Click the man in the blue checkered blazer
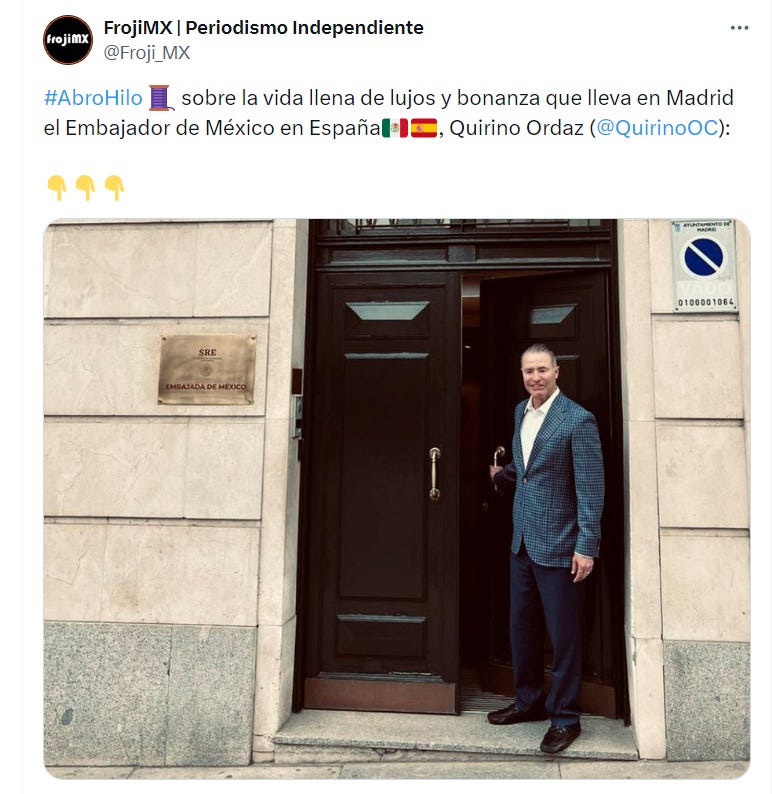This screenshot has height=794, width=772. [x=548, y=547]
